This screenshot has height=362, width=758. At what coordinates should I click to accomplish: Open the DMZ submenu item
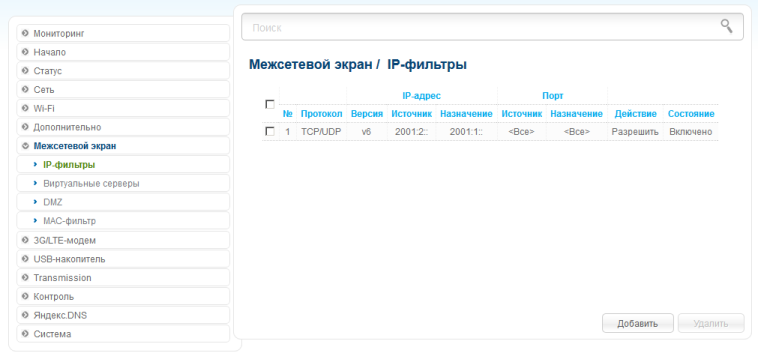(x=123, y=203)
